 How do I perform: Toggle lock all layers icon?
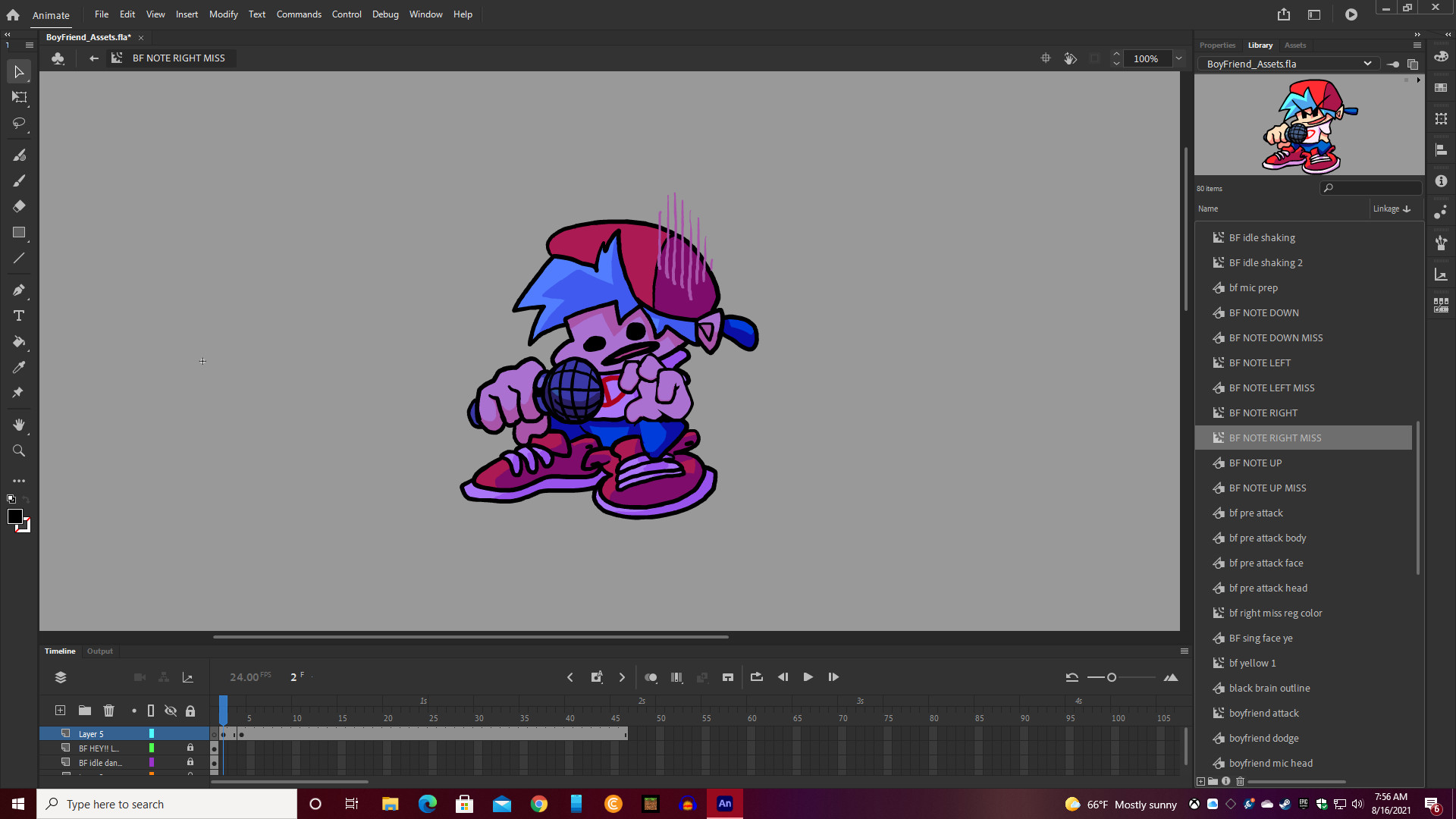[x=190, y=711]
